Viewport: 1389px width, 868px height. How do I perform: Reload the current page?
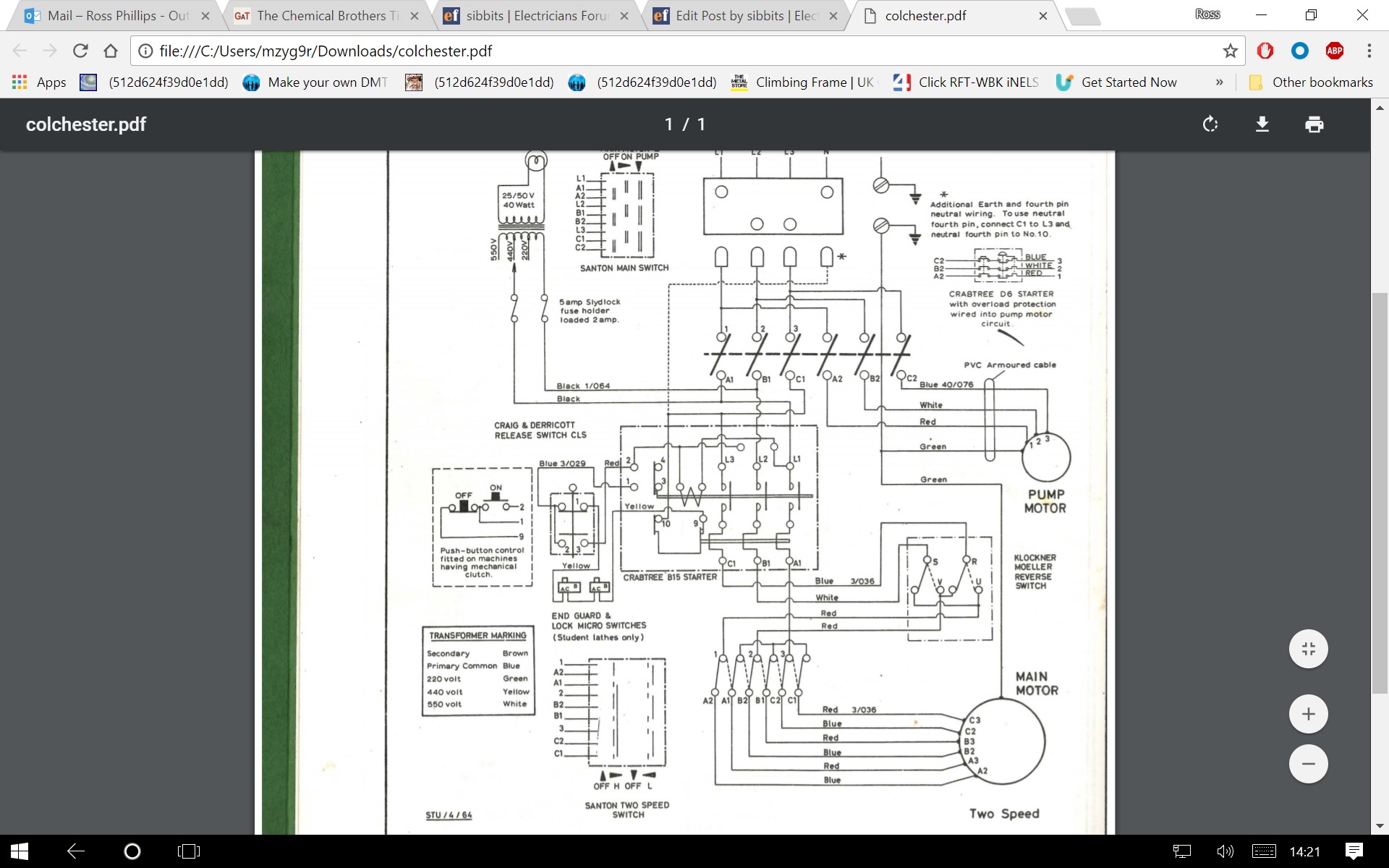tap(80, 51)
